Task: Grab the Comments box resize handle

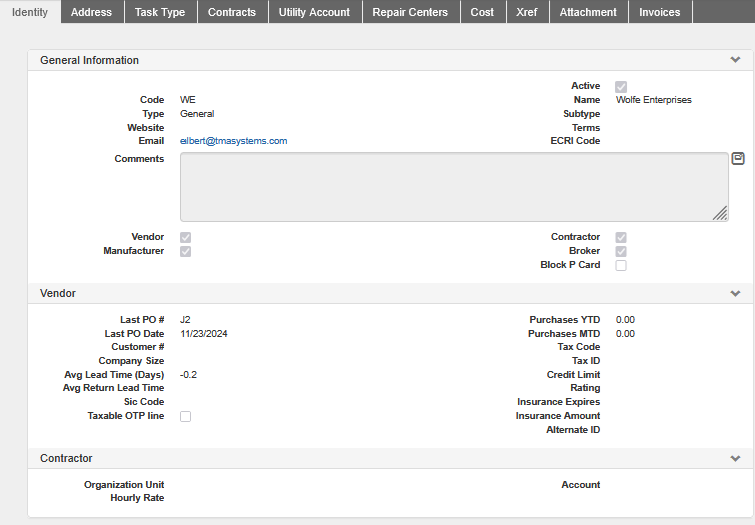Action: [720, 213]
